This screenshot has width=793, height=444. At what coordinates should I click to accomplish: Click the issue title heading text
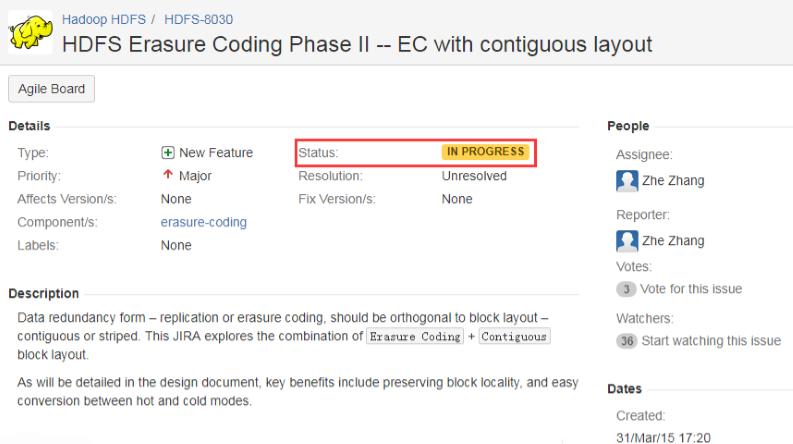pos(357,45)
